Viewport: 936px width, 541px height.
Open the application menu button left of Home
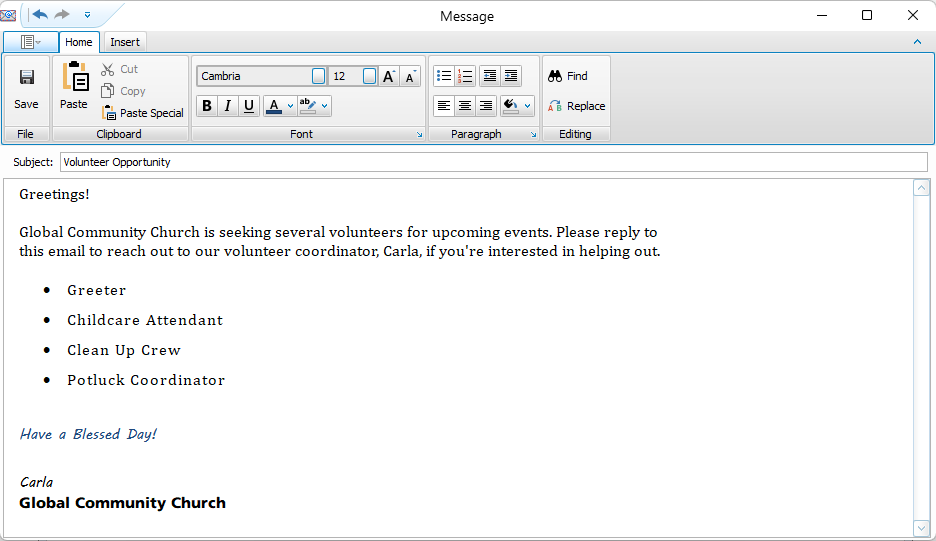coord(30,42)
